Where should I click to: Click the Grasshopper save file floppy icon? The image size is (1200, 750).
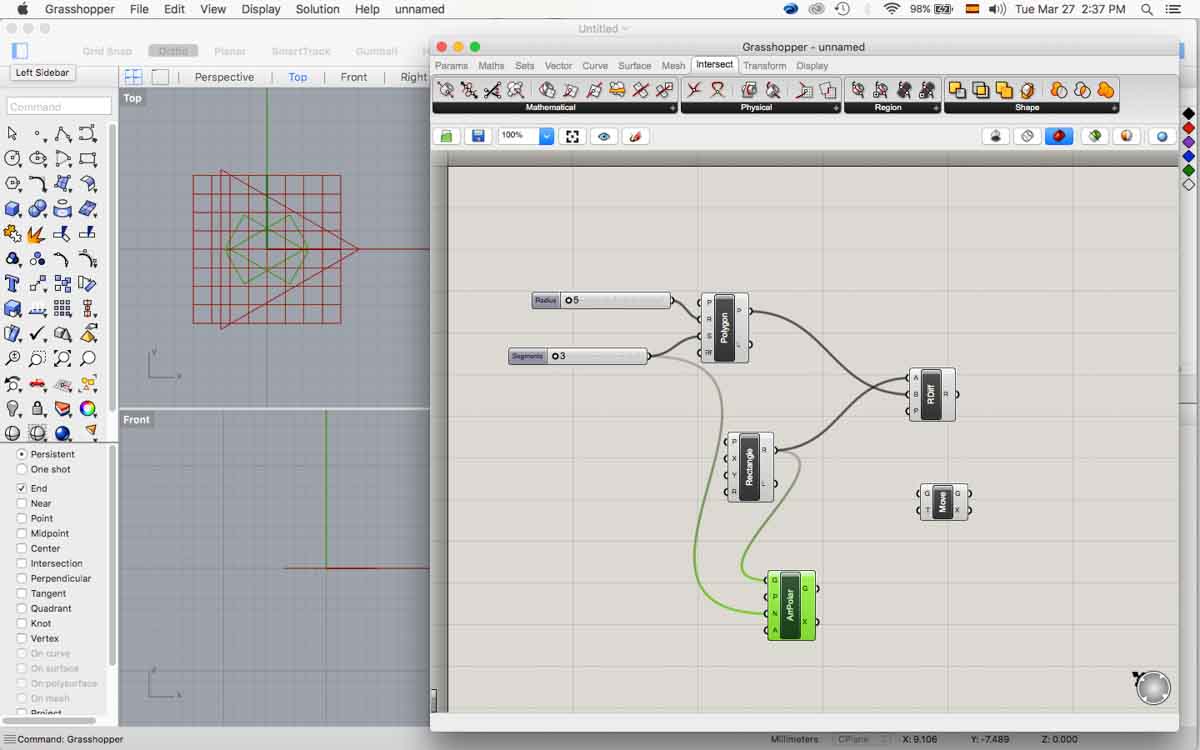coord(477,136)
